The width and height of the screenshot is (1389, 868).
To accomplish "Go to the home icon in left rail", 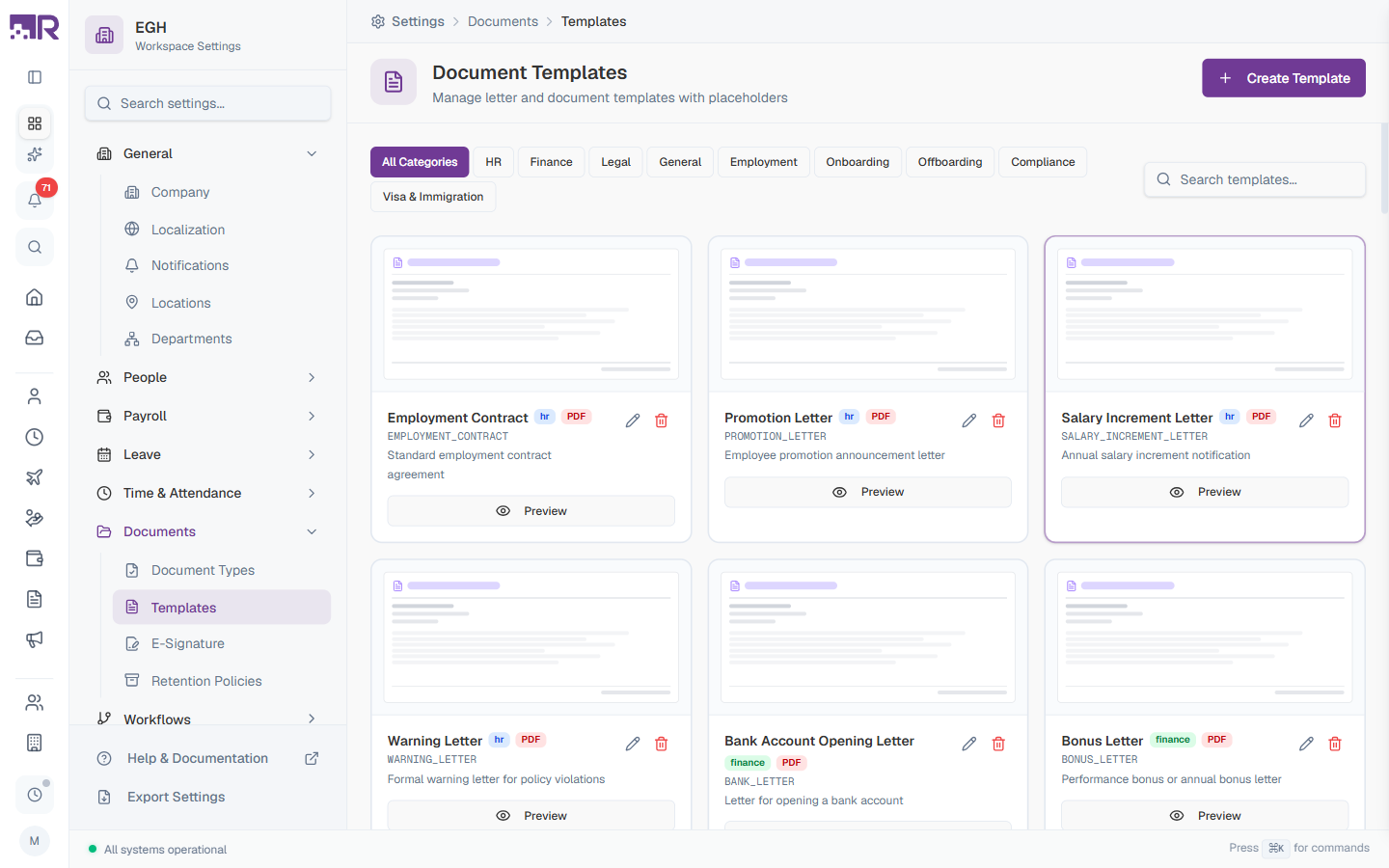I will 35,297.
